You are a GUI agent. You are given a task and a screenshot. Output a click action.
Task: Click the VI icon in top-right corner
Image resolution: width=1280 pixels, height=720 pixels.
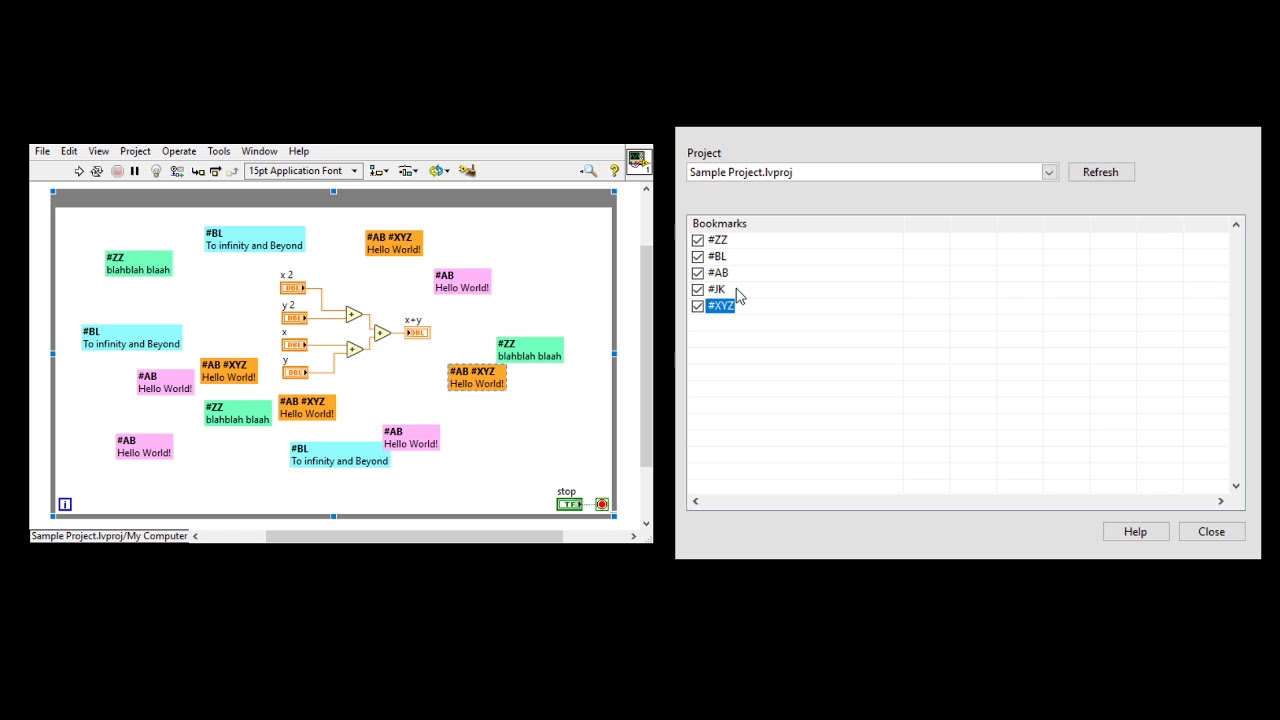tap(638, 160)
